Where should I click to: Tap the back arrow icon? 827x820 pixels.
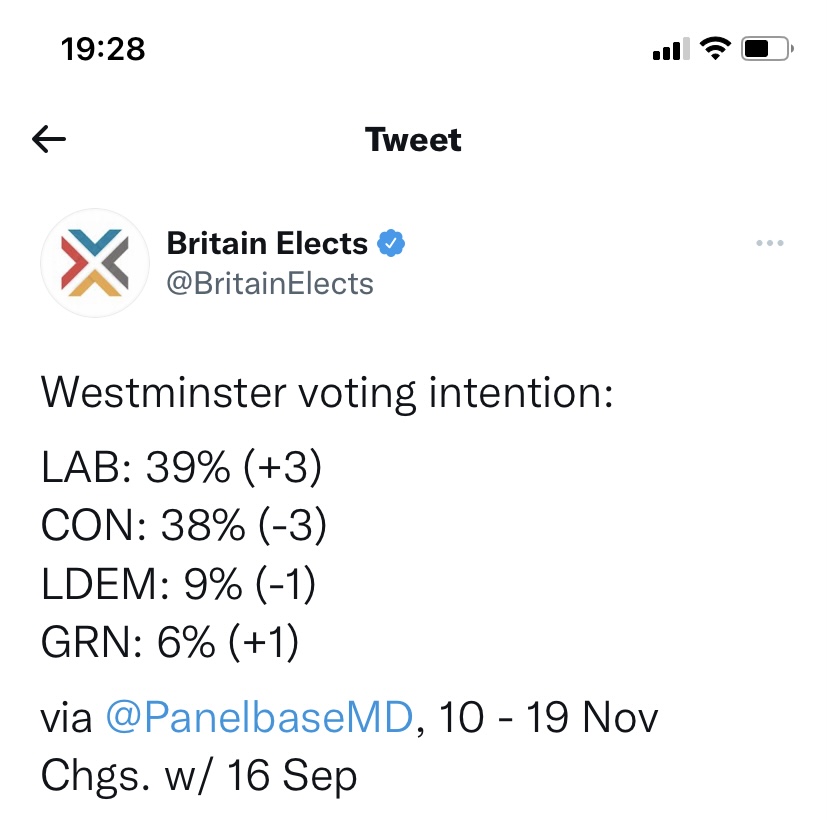pyautogui.click(x=49, y=139)
